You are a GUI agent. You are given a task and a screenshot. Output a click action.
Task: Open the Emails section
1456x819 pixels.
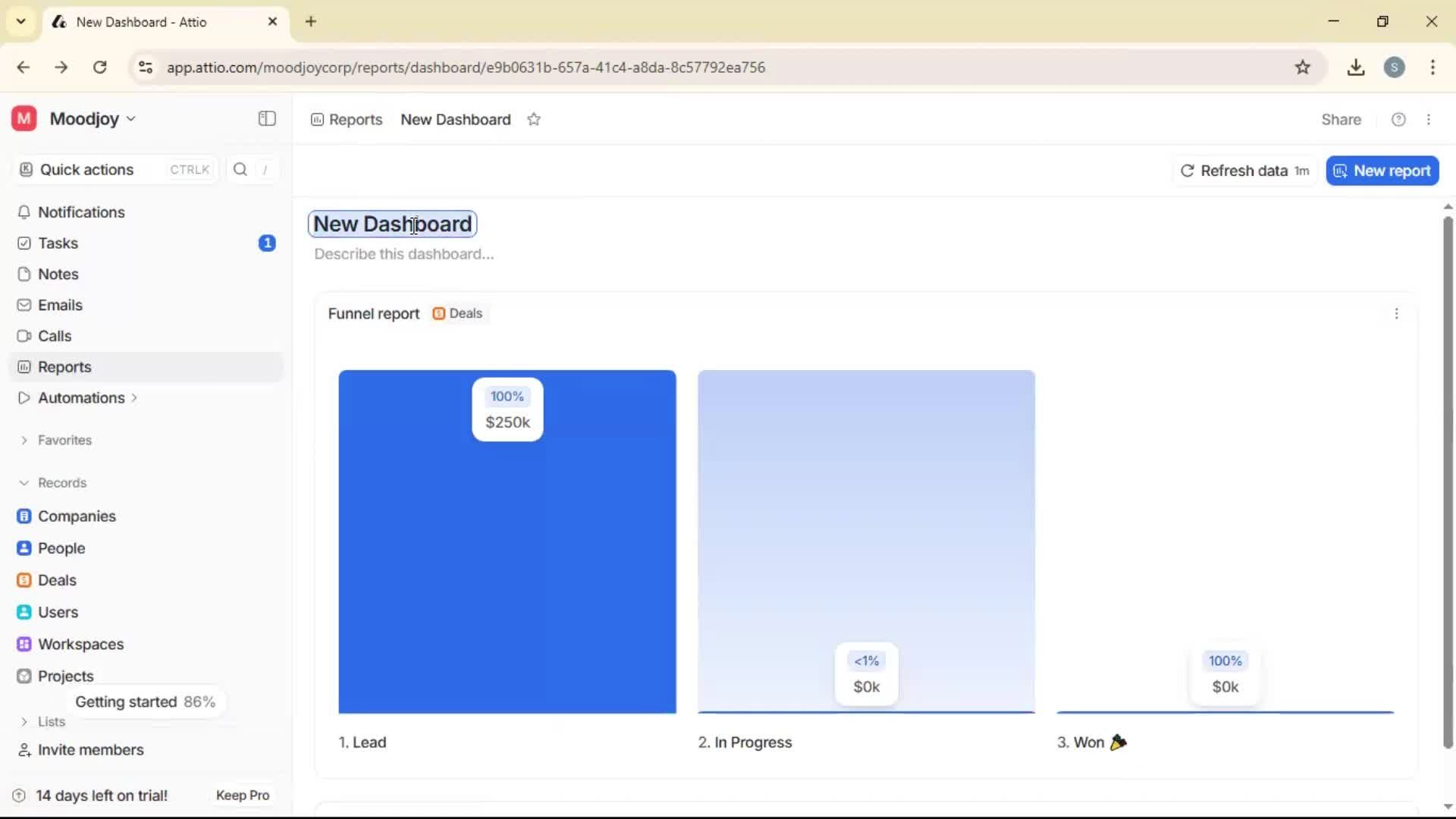click(61, 305)
